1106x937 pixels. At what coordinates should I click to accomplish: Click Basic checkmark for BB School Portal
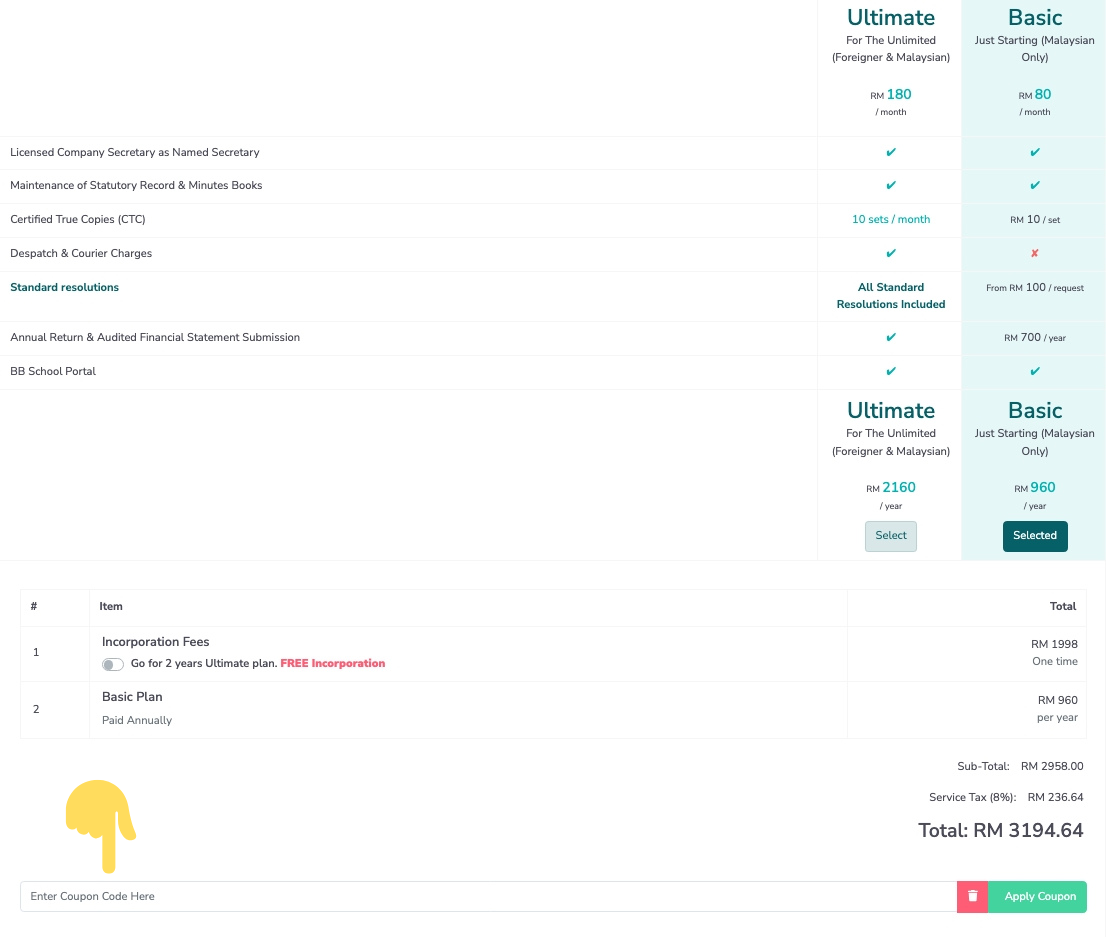[1035, 371]
